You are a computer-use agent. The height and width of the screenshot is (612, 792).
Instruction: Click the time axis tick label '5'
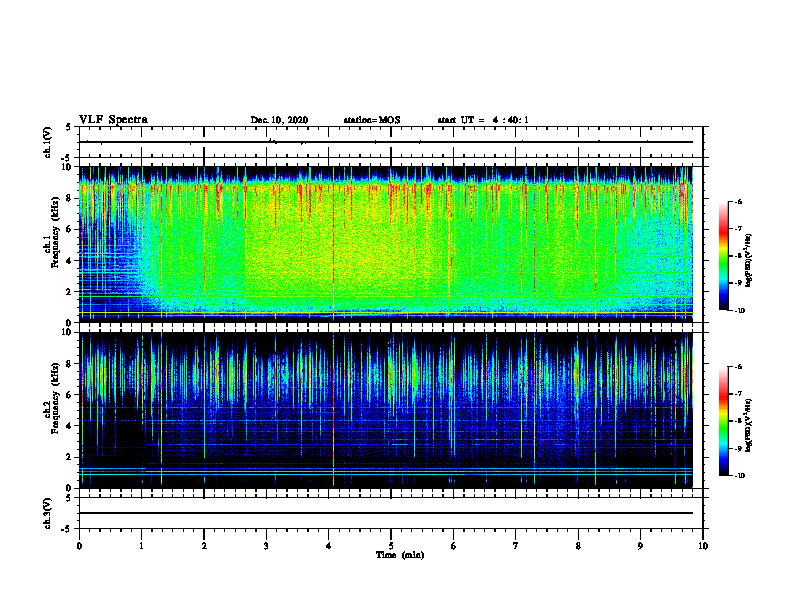click(391, 546)
